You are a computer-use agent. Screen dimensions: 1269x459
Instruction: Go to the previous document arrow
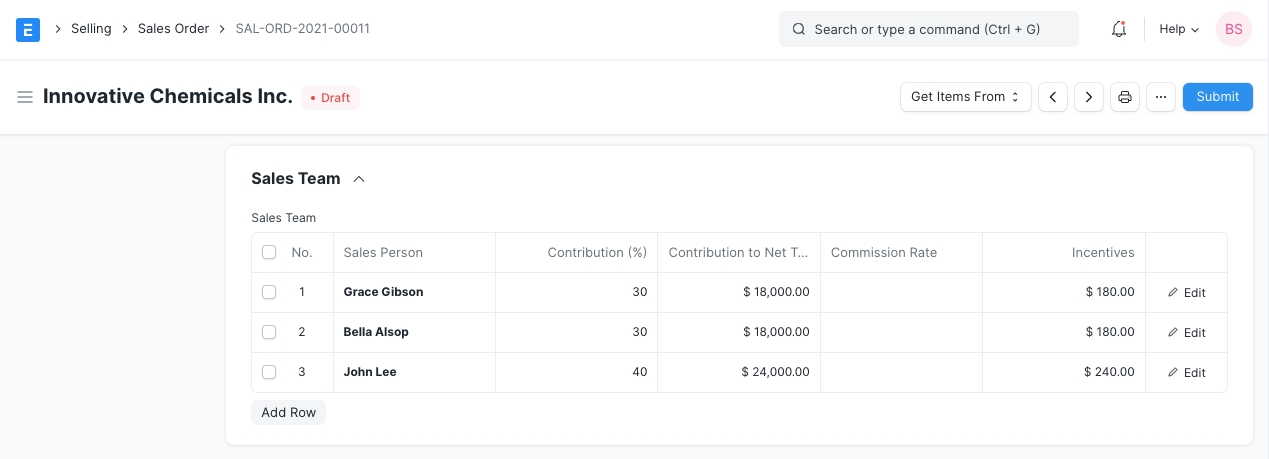coord(1053,97)
